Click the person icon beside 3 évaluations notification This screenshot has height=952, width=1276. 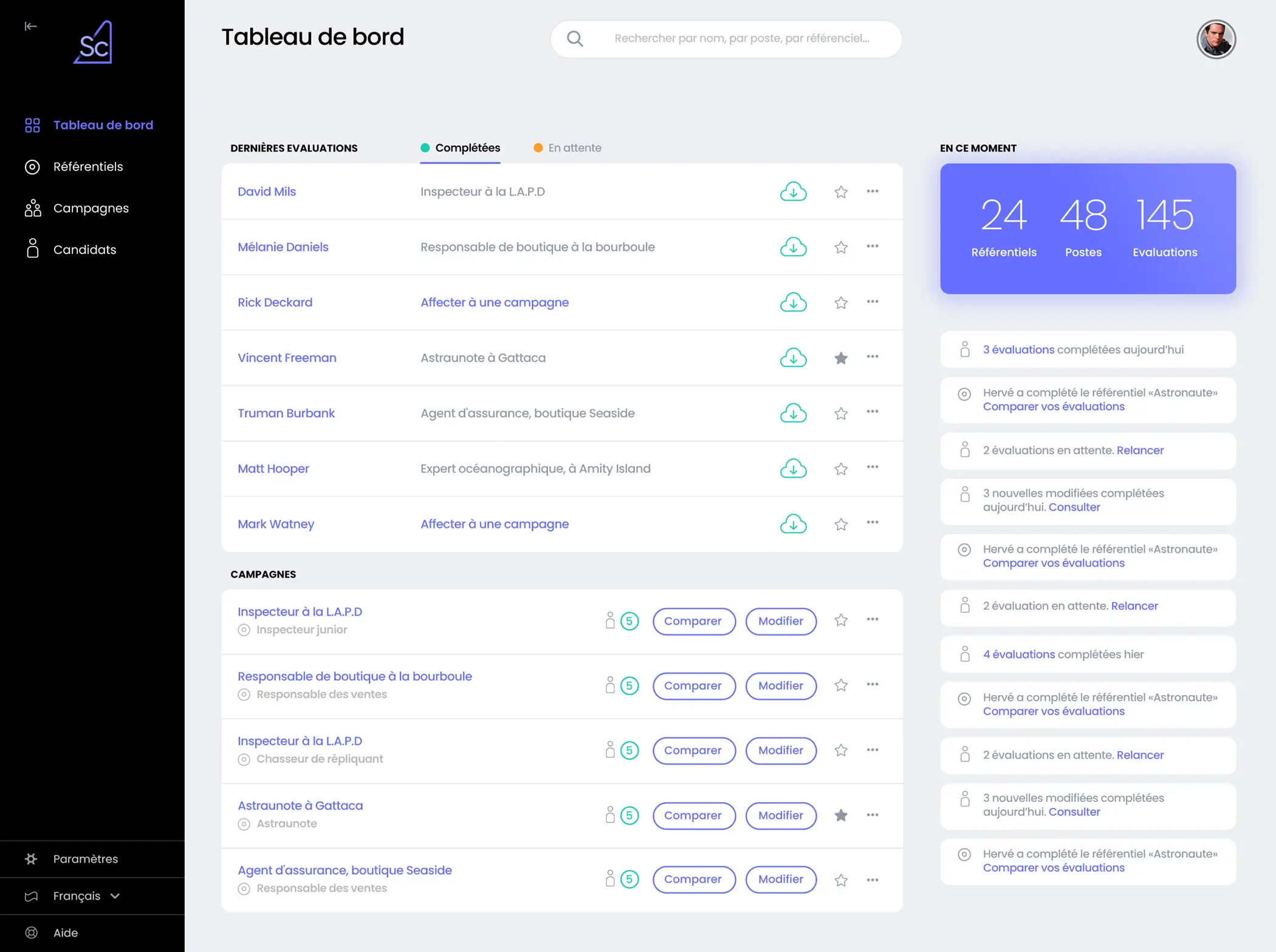tap(964, 349)
